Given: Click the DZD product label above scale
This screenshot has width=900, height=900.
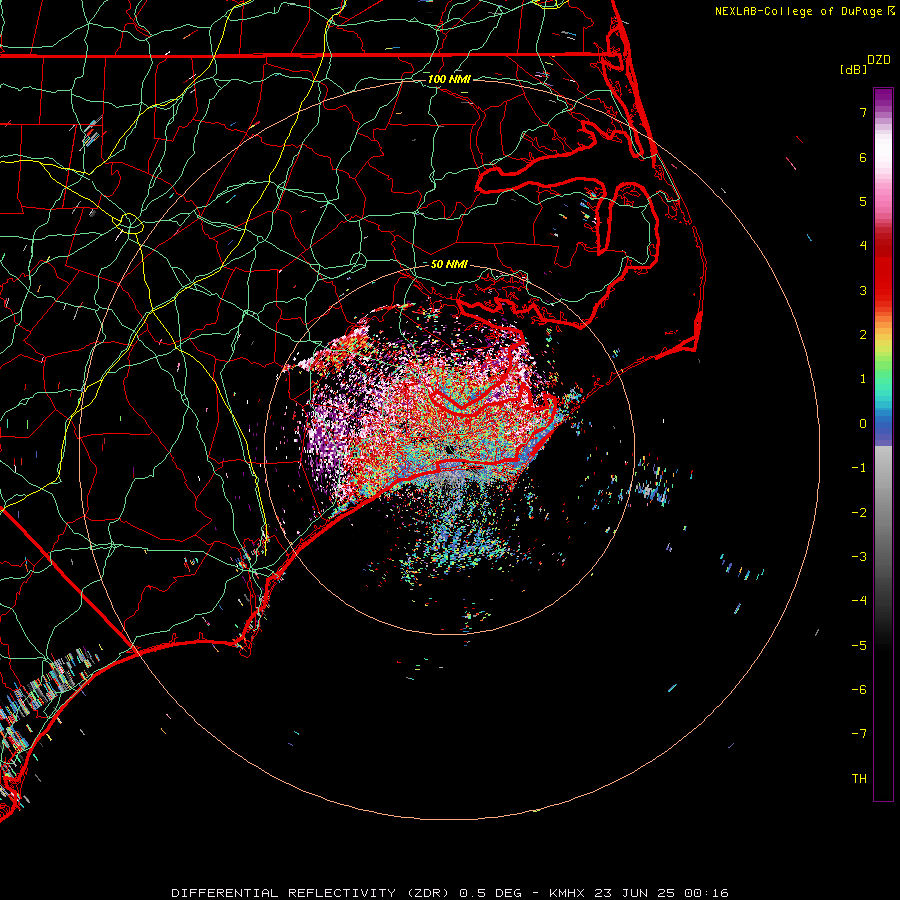Looking at the screenshot, I should (x=879, y=60).
